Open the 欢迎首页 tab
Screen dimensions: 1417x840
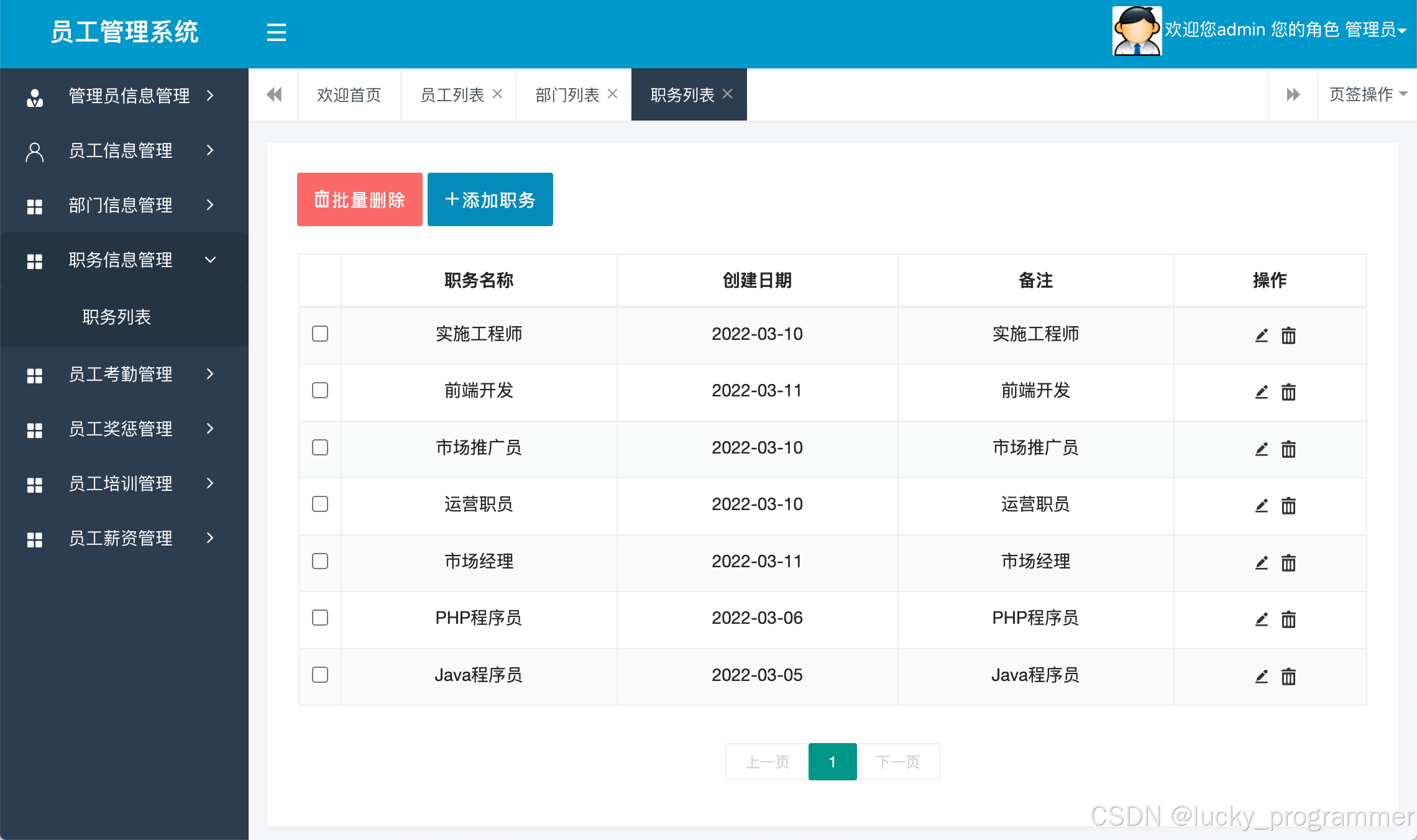(x=349, y=95)
